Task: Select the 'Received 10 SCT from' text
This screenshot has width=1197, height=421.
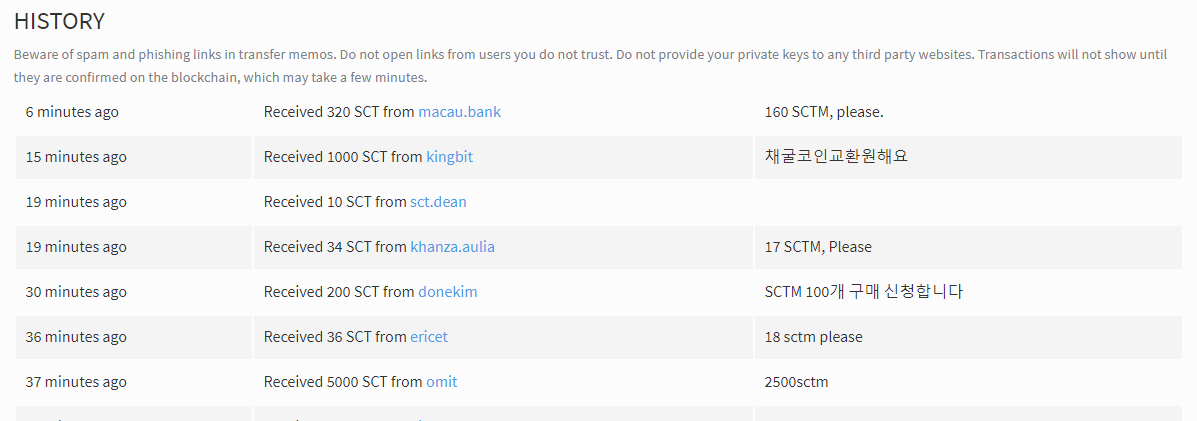Action: click(335, 202)
